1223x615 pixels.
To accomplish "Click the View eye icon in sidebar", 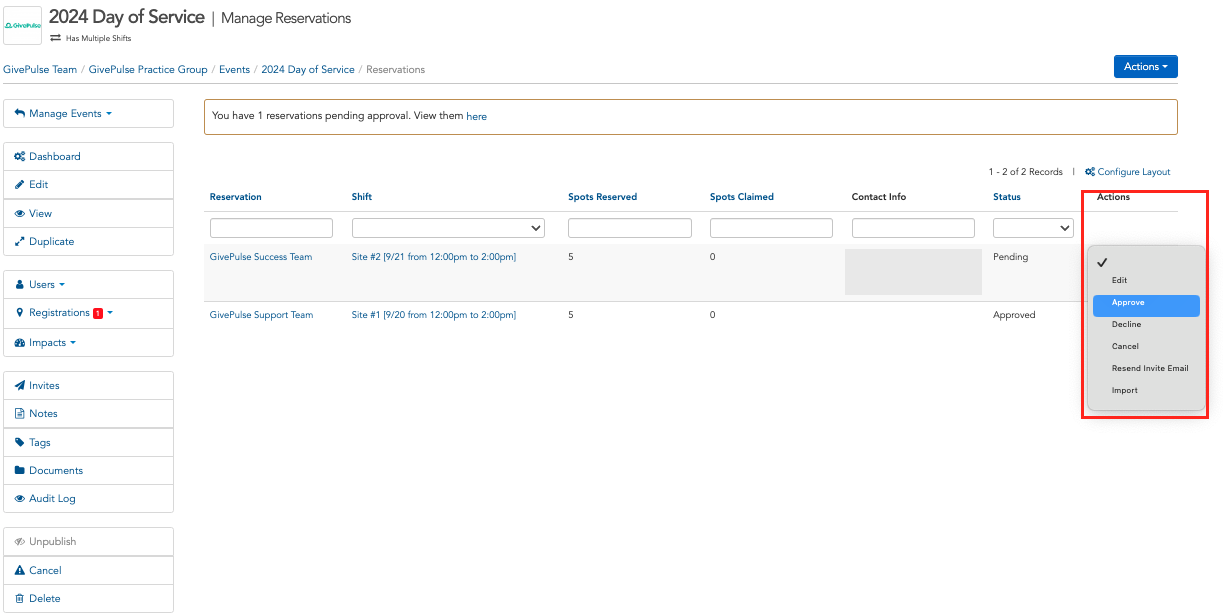I will (x=20, y=214).
